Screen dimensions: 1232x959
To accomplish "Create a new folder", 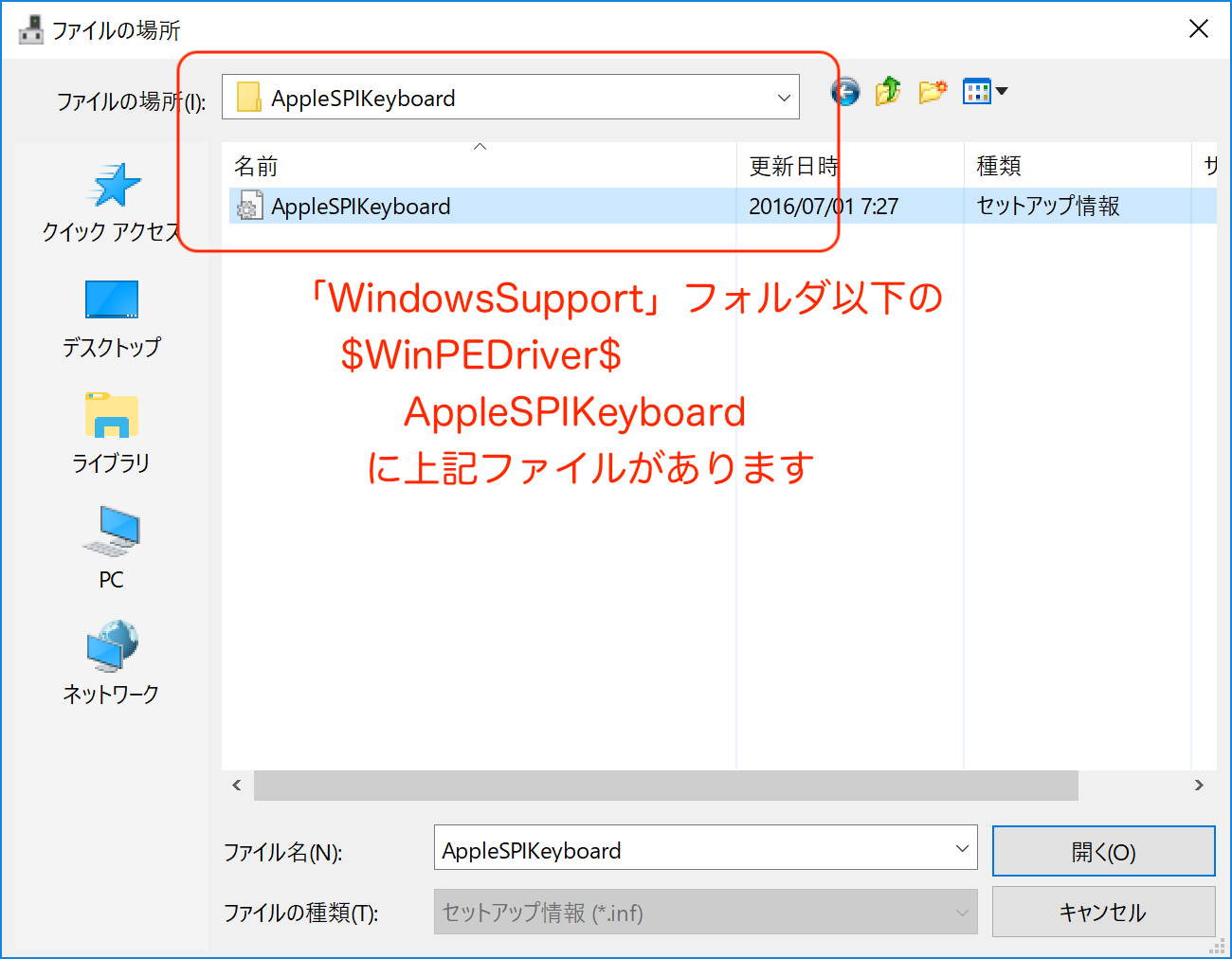I will [x=933, y=92].
